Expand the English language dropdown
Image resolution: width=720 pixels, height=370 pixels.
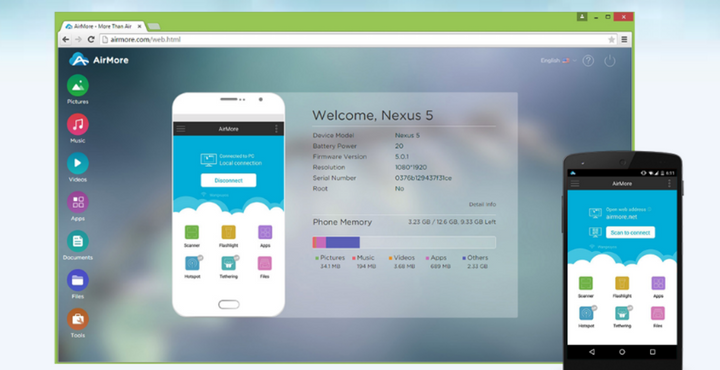pyautogui.click(x=558, y=61)
